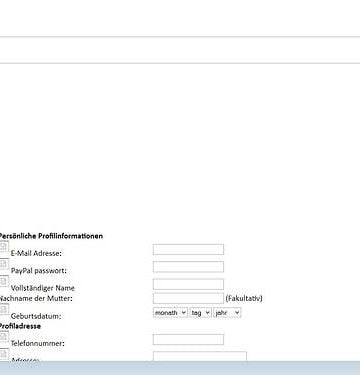Select the Nachname der Mutter field
Image resolution: width=360 pixels, height=375 pixels.
click(x=188, y=298)
